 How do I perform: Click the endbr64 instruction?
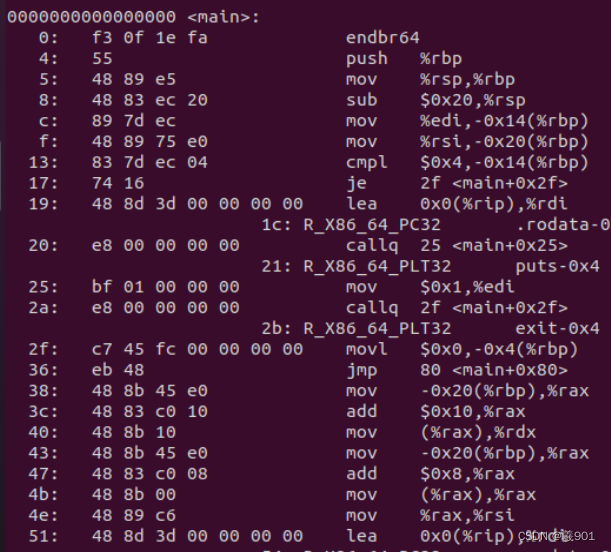(383, 38)
